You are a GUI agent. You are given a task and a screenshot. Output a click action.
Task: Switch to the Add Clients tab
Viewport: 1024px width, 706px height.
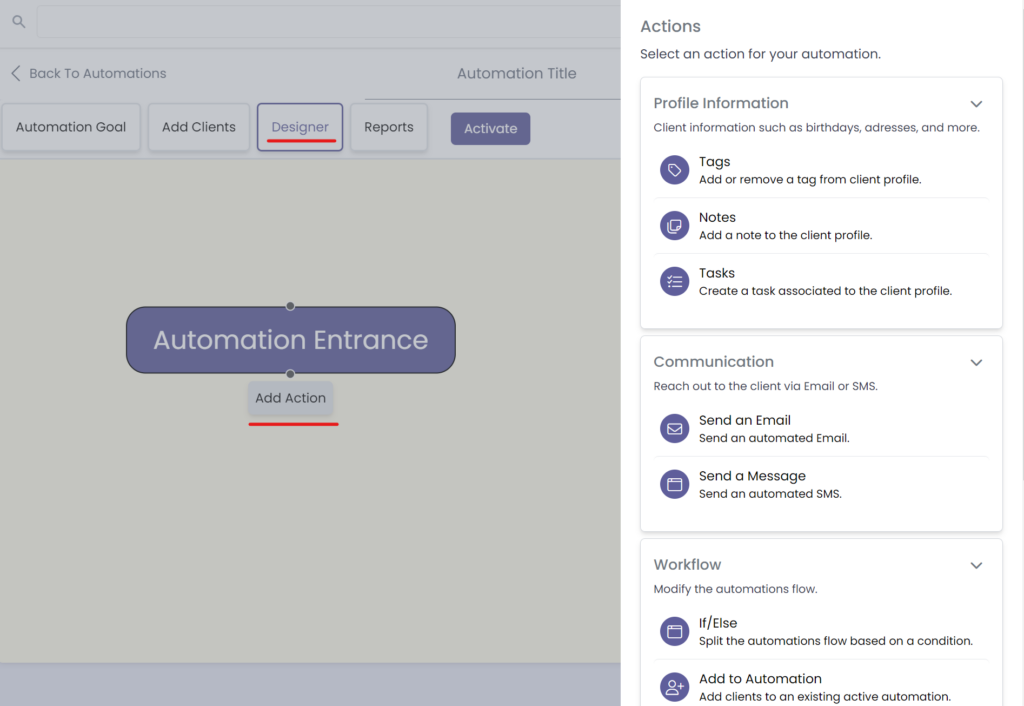point(198,127)
